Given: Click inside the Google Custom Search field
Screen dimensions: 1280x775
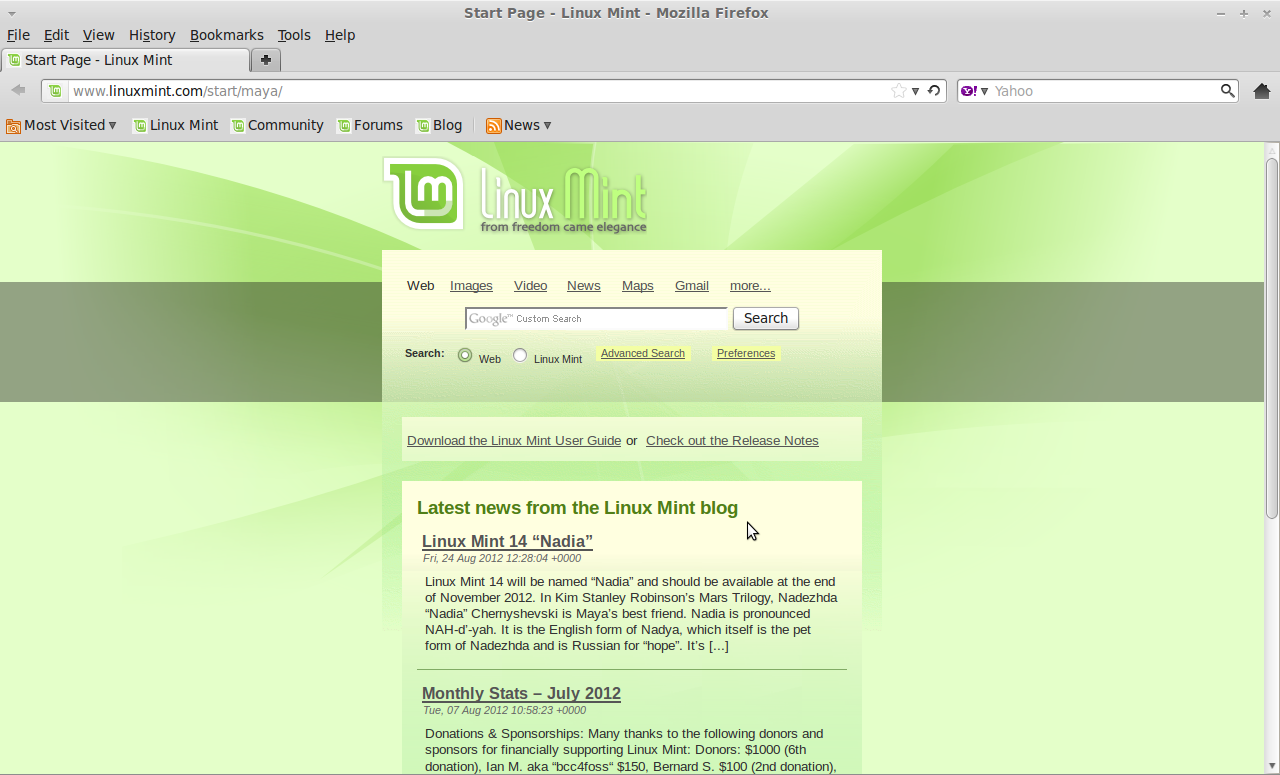Looking at the screenshot, I should pyautogui.click(x=596, y=318).
